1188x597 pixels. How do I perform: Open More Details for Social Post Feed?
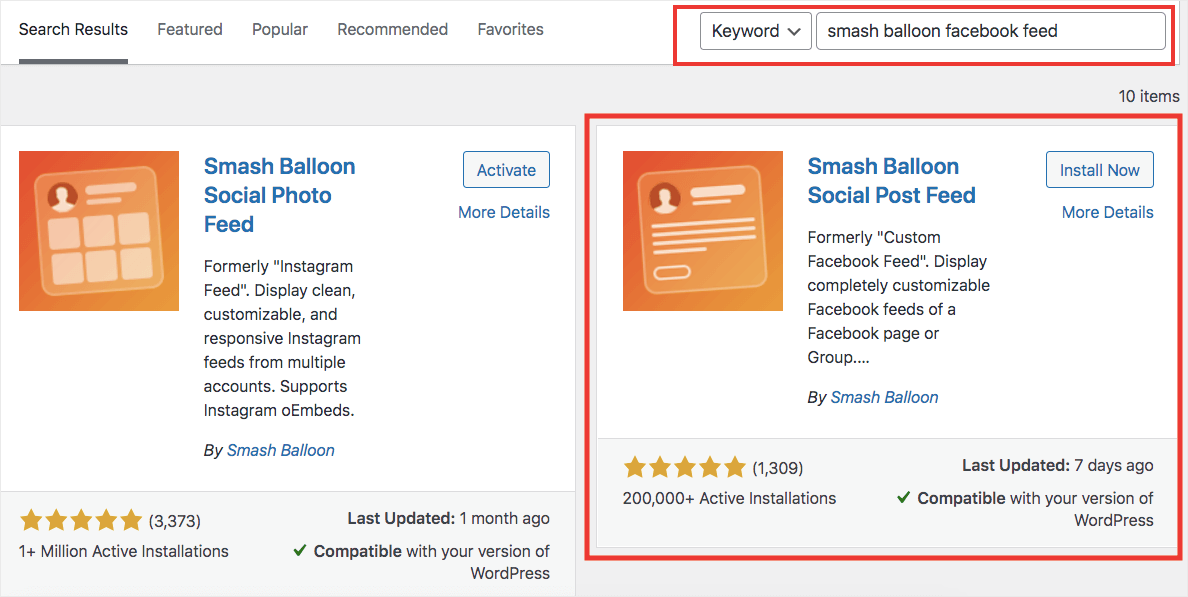click(x=1107, y=212)
